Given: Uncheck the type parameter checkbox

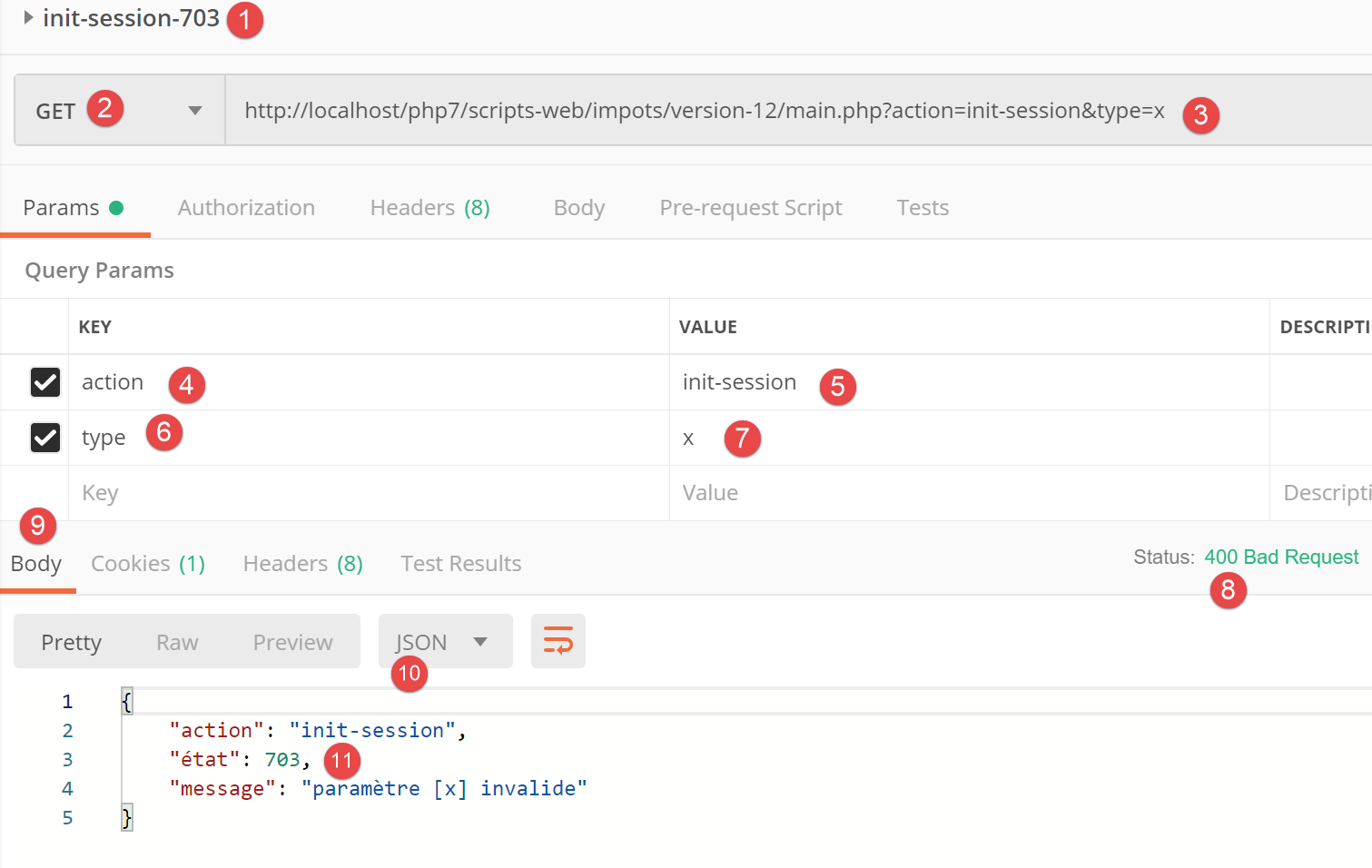Looking at the screenshot, I should coord(45,438).
